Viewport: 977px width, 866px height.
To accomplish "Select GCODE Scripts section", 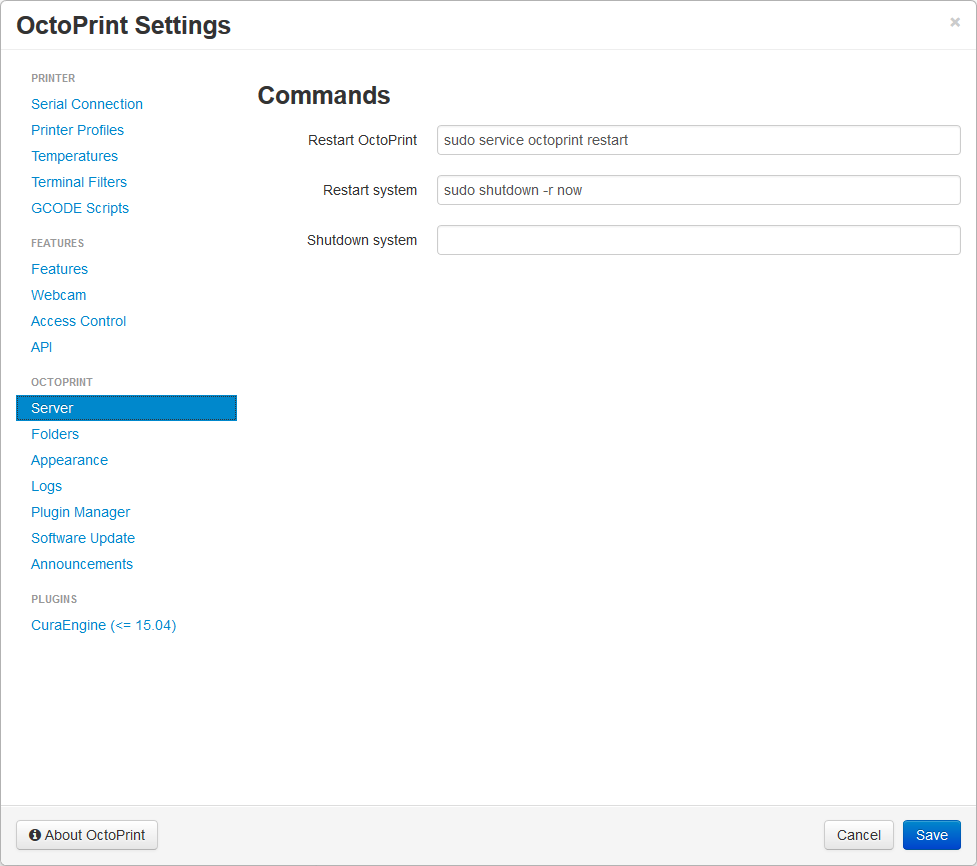I will point(80,208).
